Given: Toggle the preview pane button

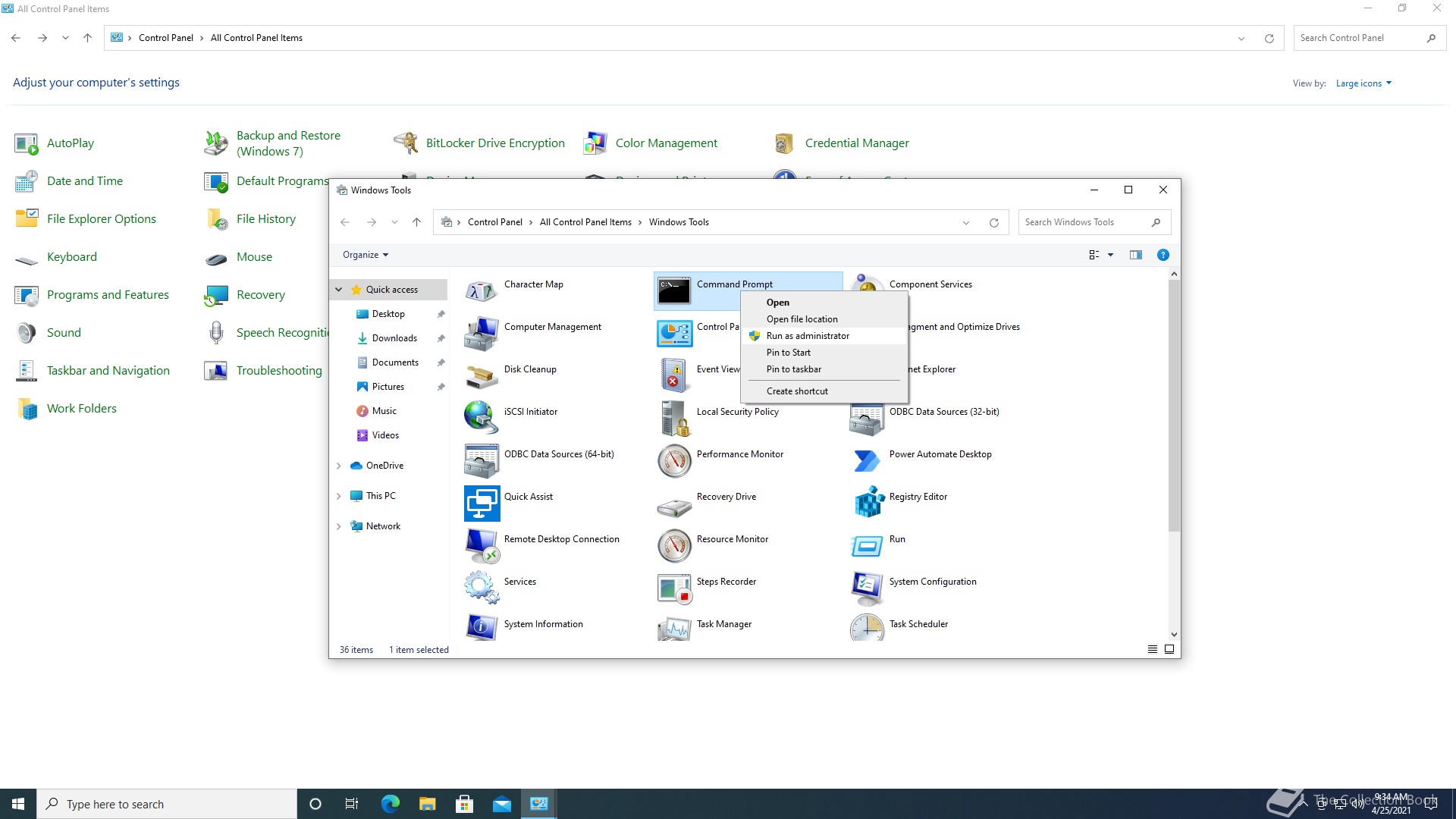Looking at the screenshot, I should 1135,255.
